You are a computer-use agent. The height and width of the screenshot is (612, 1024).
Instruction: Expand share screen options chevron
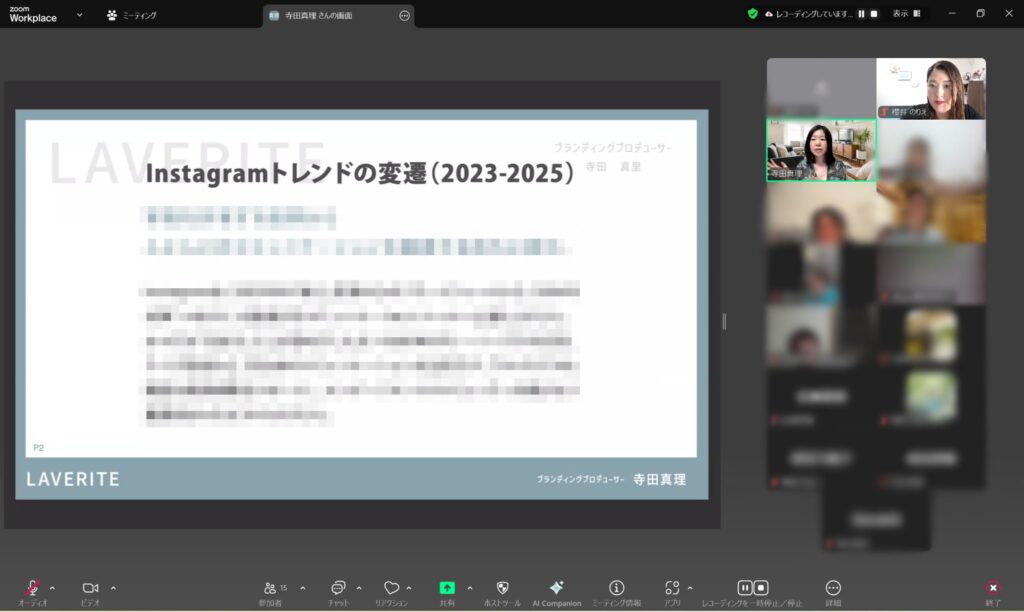(x=470, y=588)
